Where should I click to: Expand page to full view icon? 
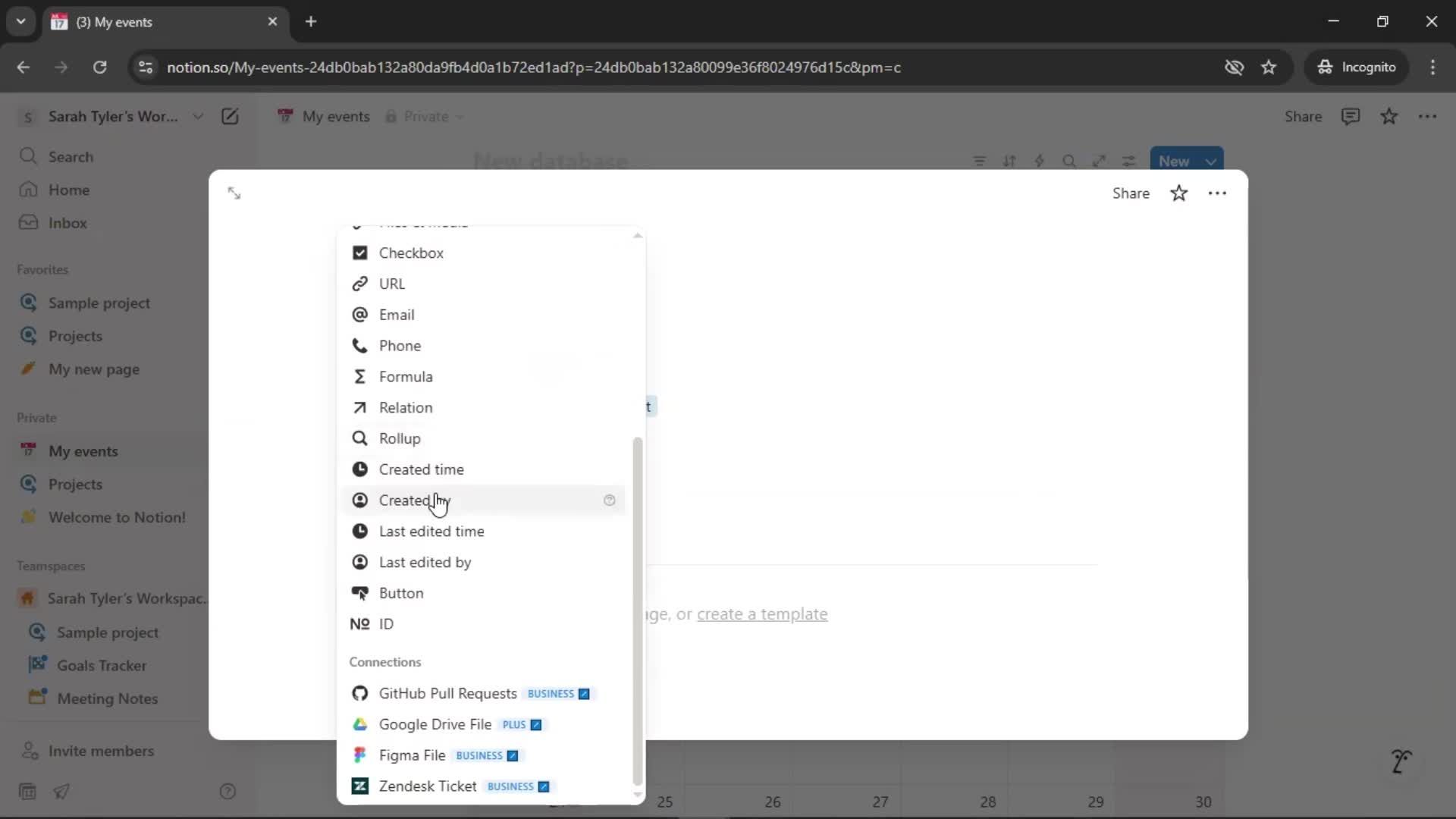click(234, 193)
